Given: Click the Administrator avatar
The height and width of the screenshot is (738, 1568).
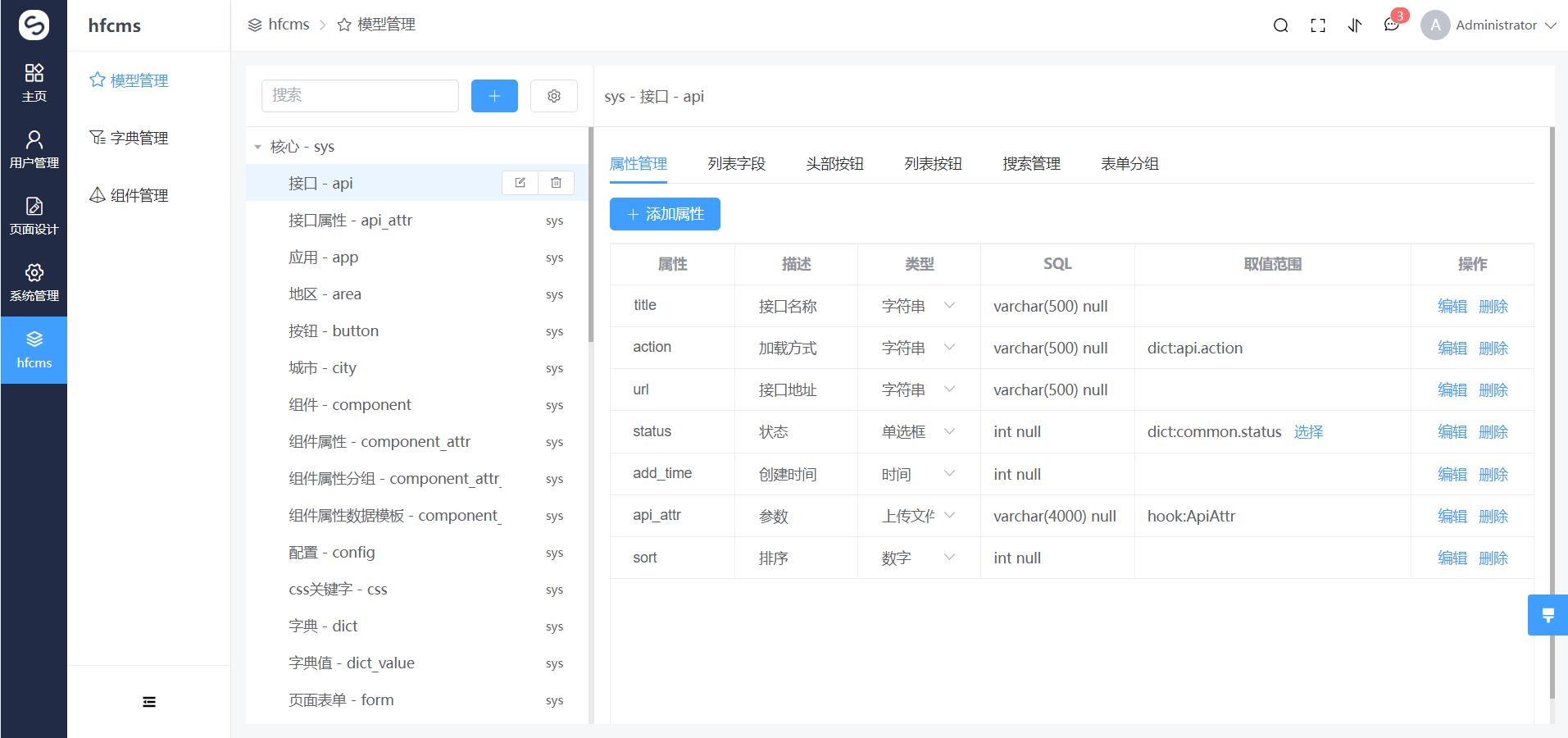Looking at the screenshot, I should pos(1435,25).
